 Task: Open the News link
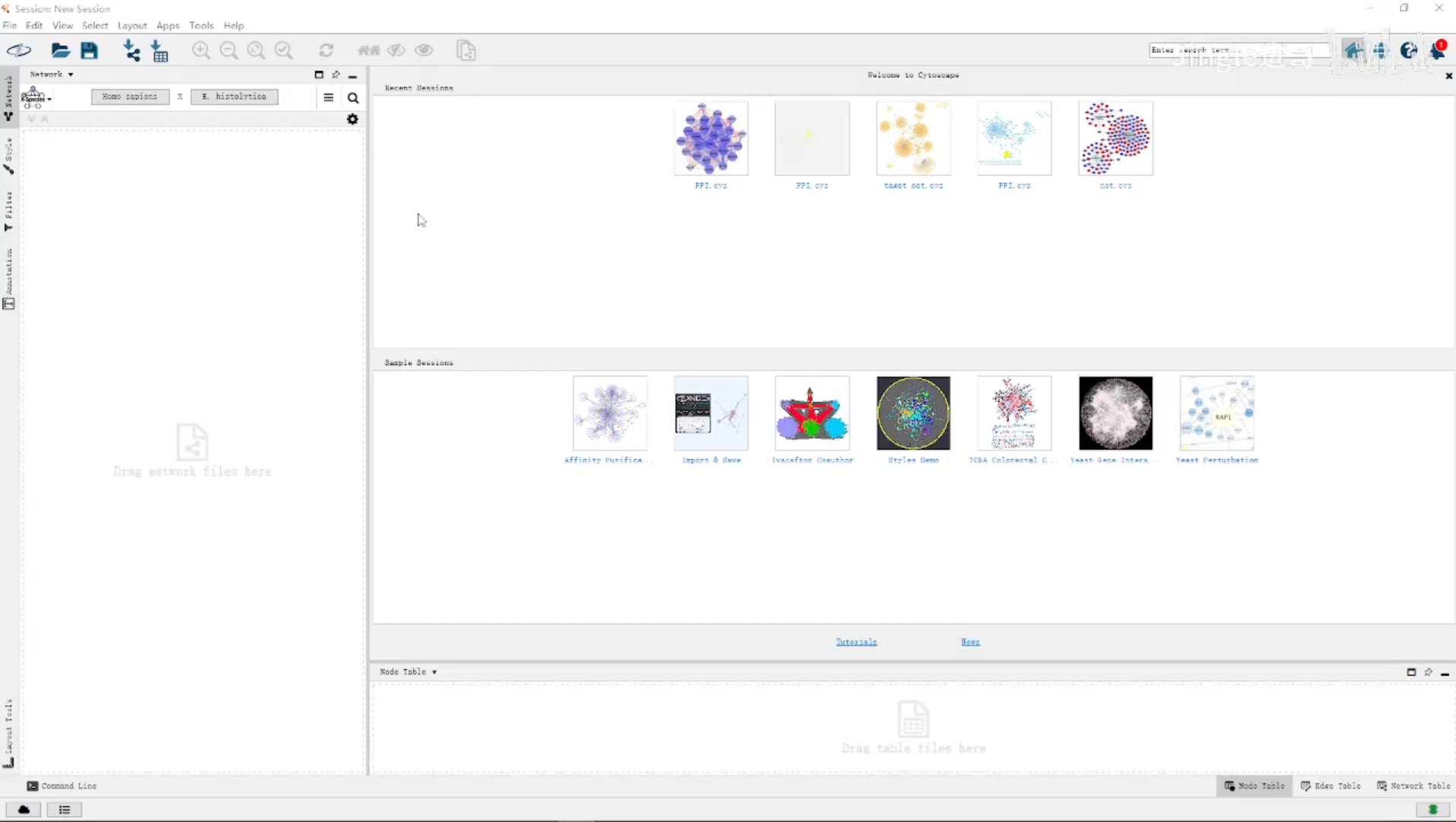tap(970, 642)
